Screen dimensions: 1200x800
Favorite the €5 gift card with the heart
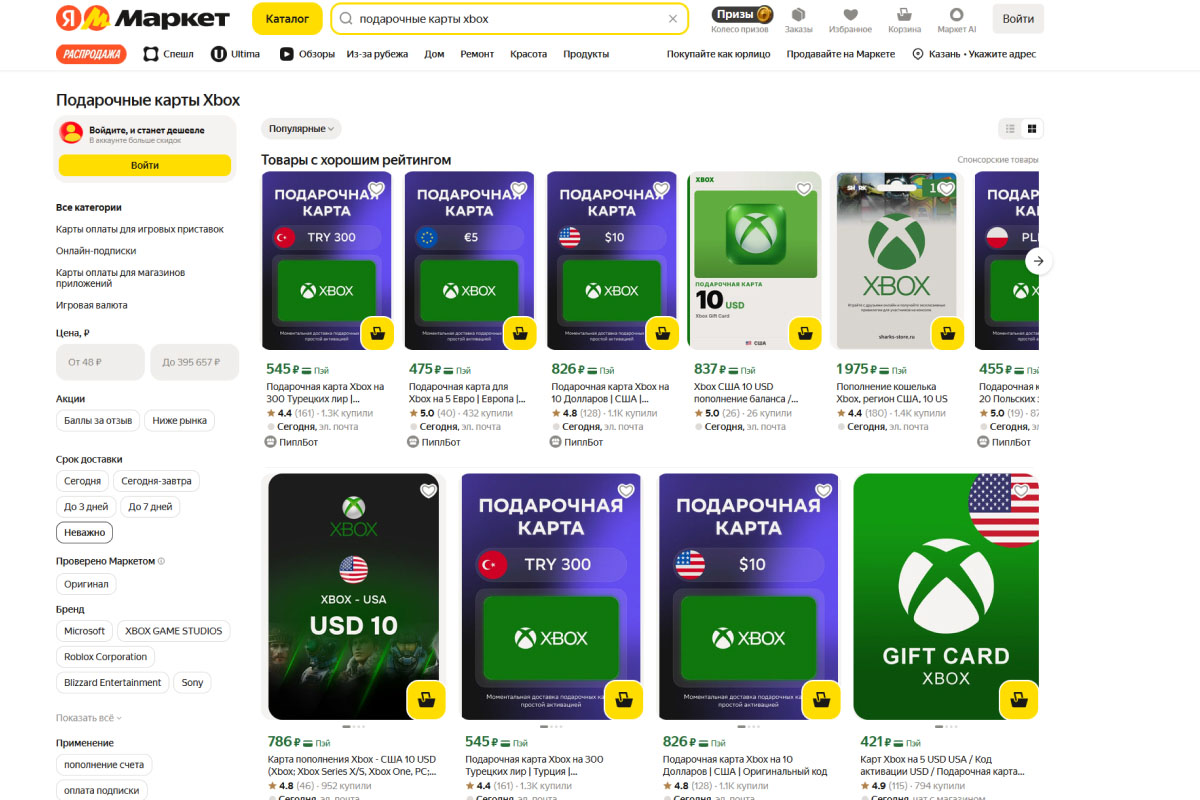click(519, 188)
